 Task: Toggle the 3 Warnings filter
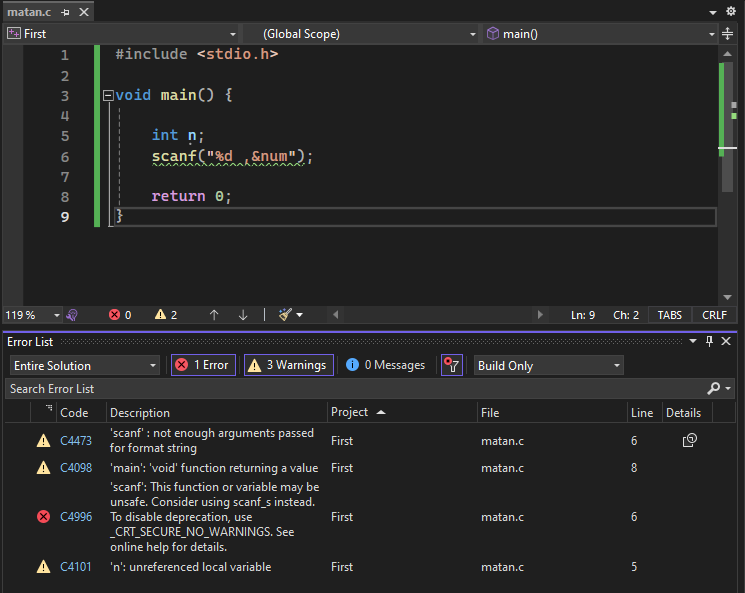(289, 365)
